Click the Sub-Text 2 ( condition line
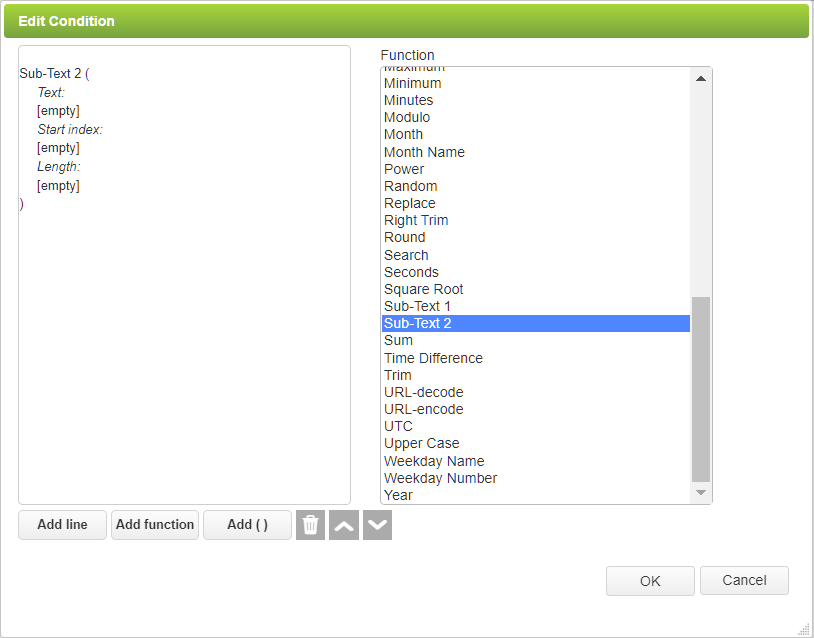The width and height of the screenshot is (814, 638). click(55, 74)
